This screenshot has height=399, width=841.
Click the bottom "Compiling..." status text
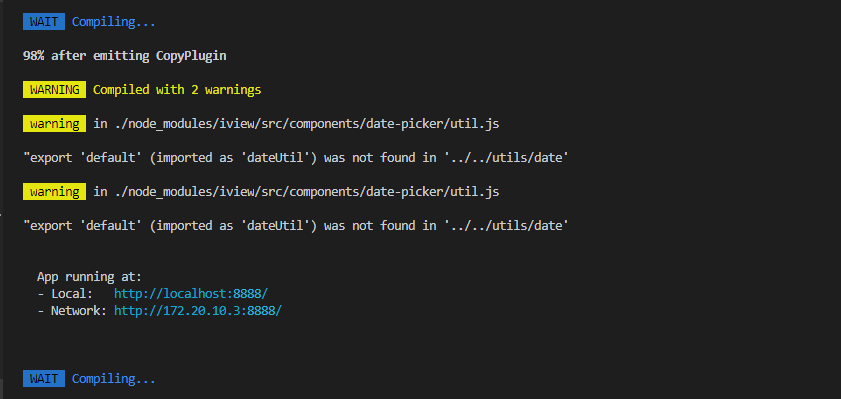pyautogui.click(x=114, y=379)
